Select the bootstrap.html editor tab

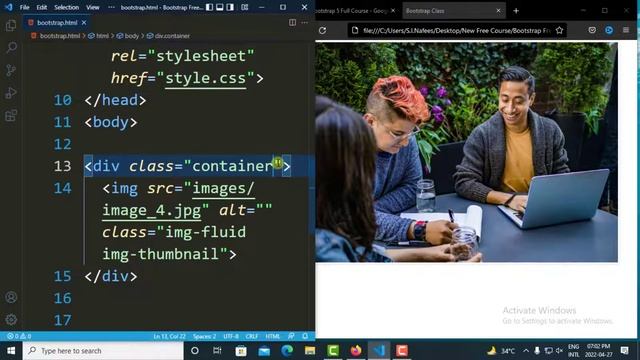pos(57,23)
